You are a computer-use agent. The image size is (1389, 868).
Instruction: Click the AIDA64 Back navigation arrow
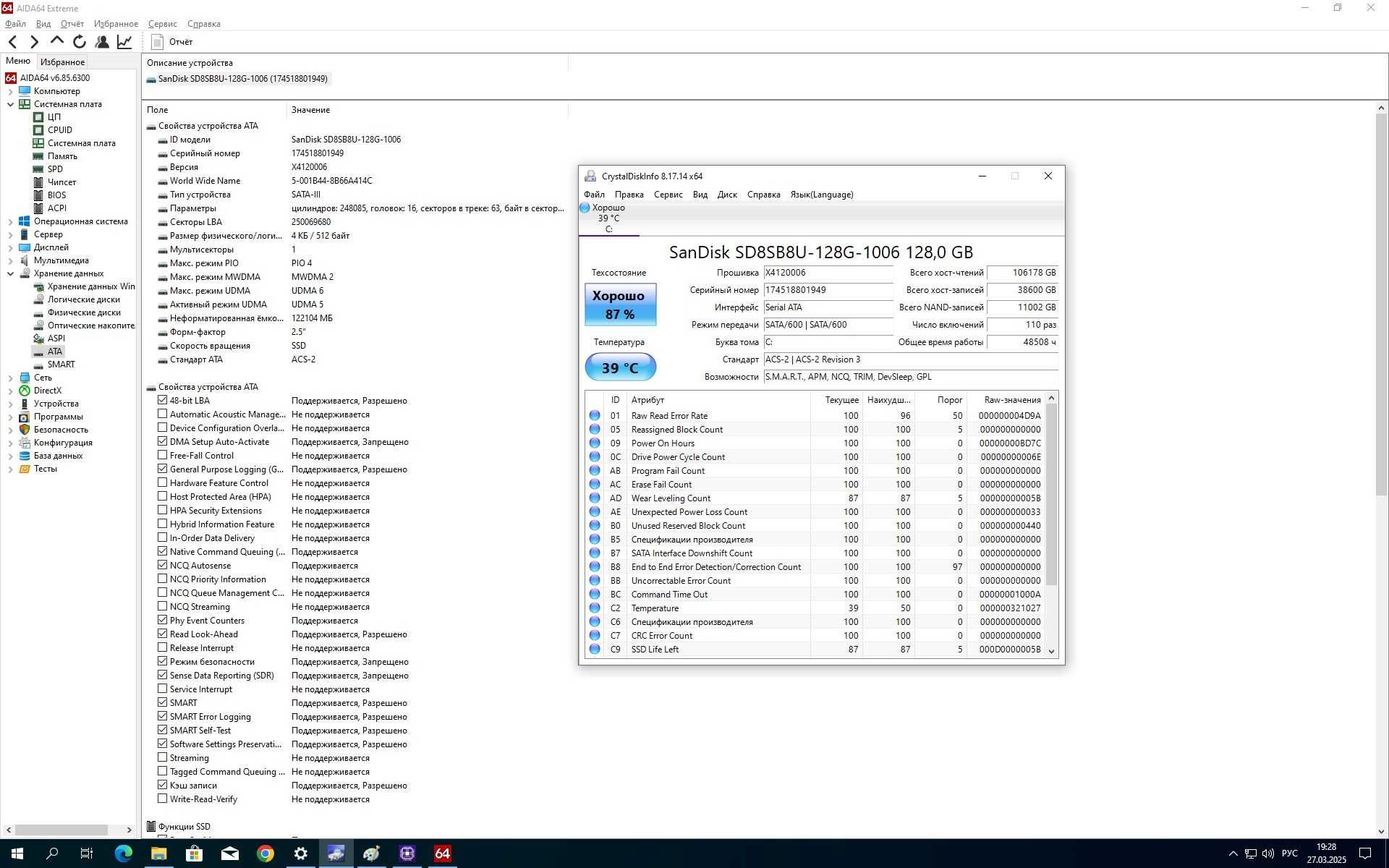point(12,42)
